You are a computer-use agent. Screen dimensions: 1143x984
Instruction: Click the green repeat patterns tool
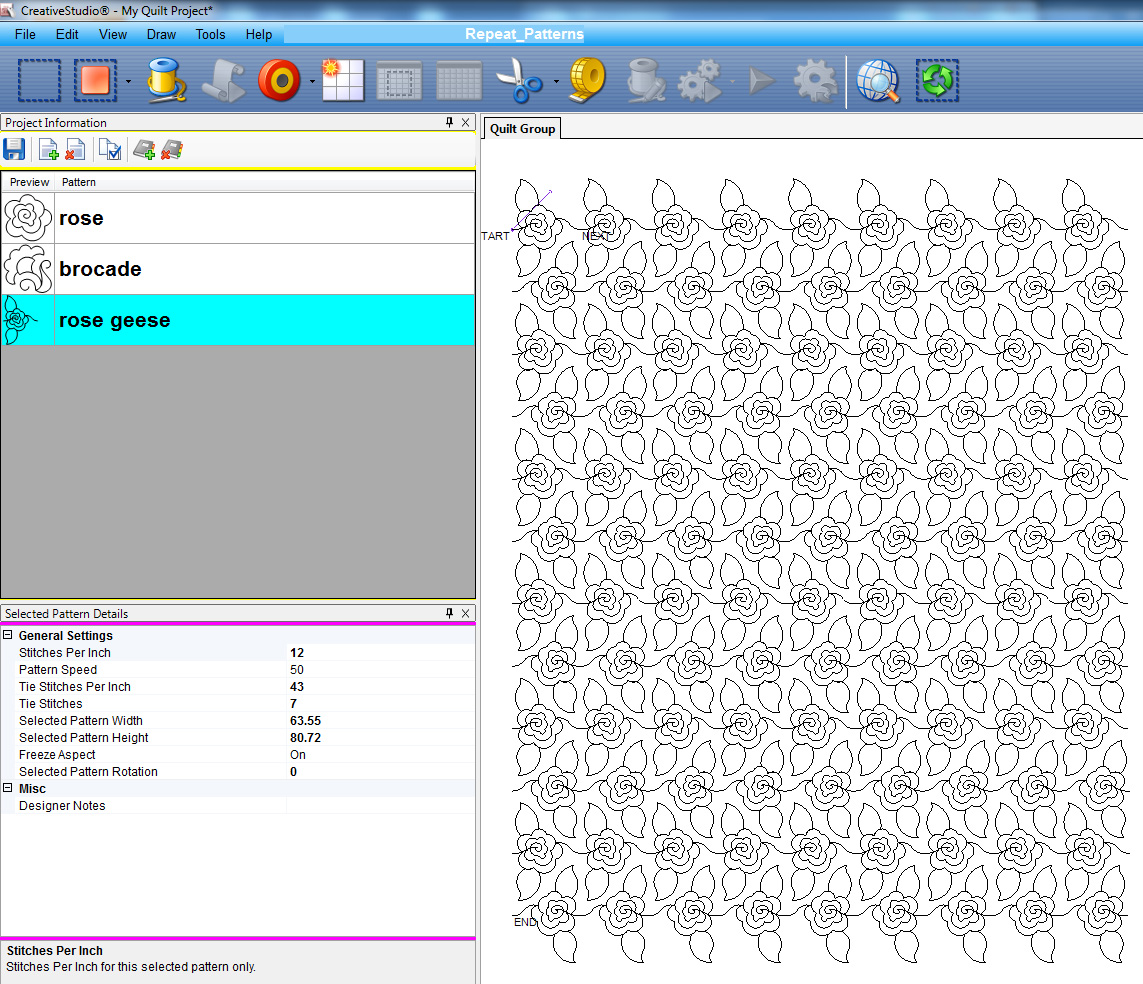(x=936, y=82)
